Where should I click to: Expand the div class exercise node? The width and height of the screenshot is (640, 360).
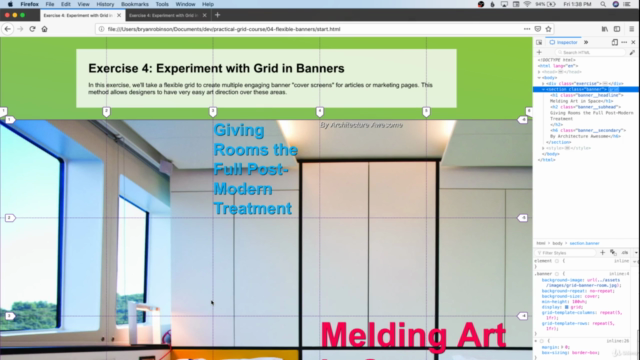(x=543, y=84)
